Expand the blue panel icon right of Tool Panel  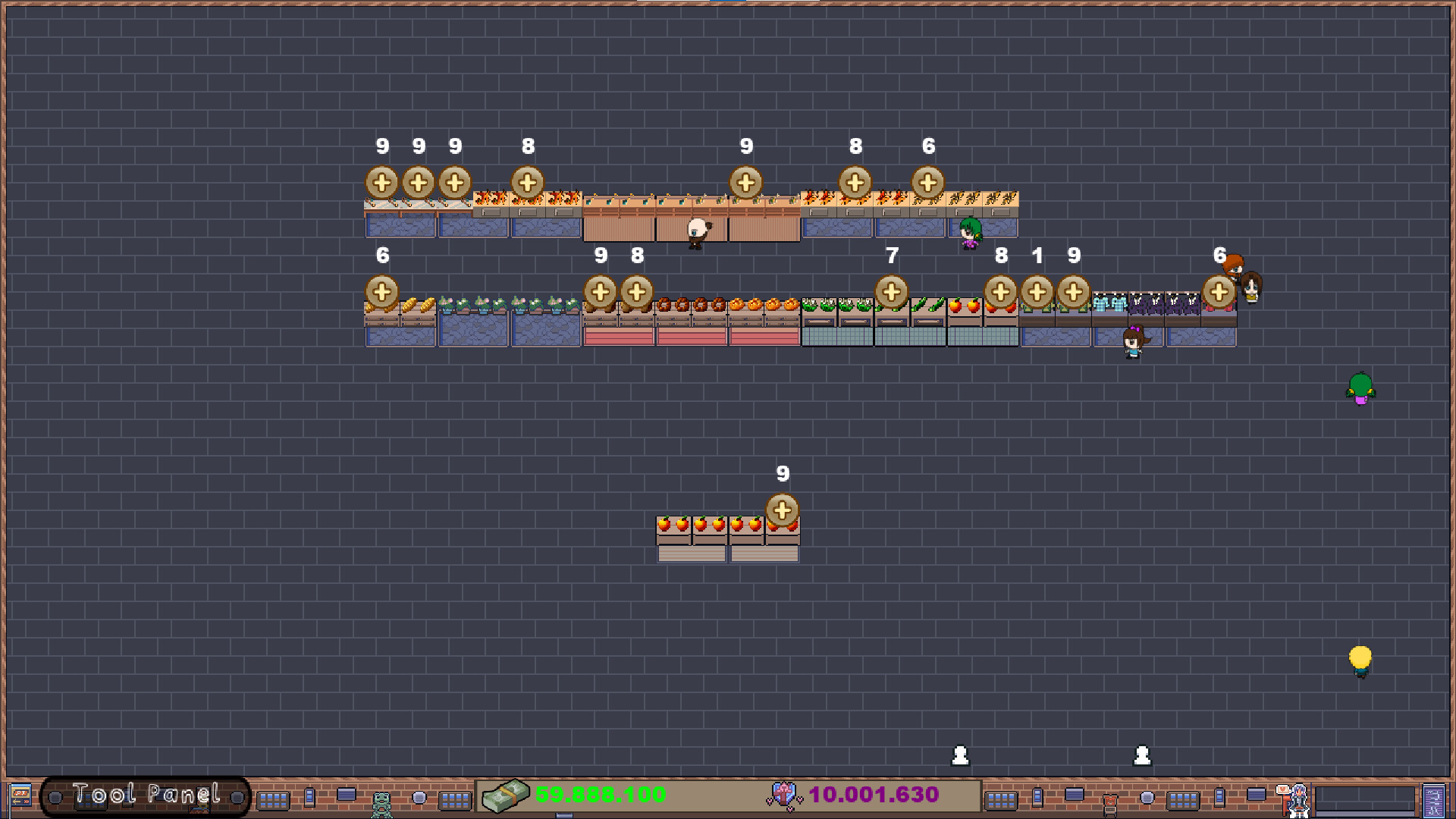346,794
